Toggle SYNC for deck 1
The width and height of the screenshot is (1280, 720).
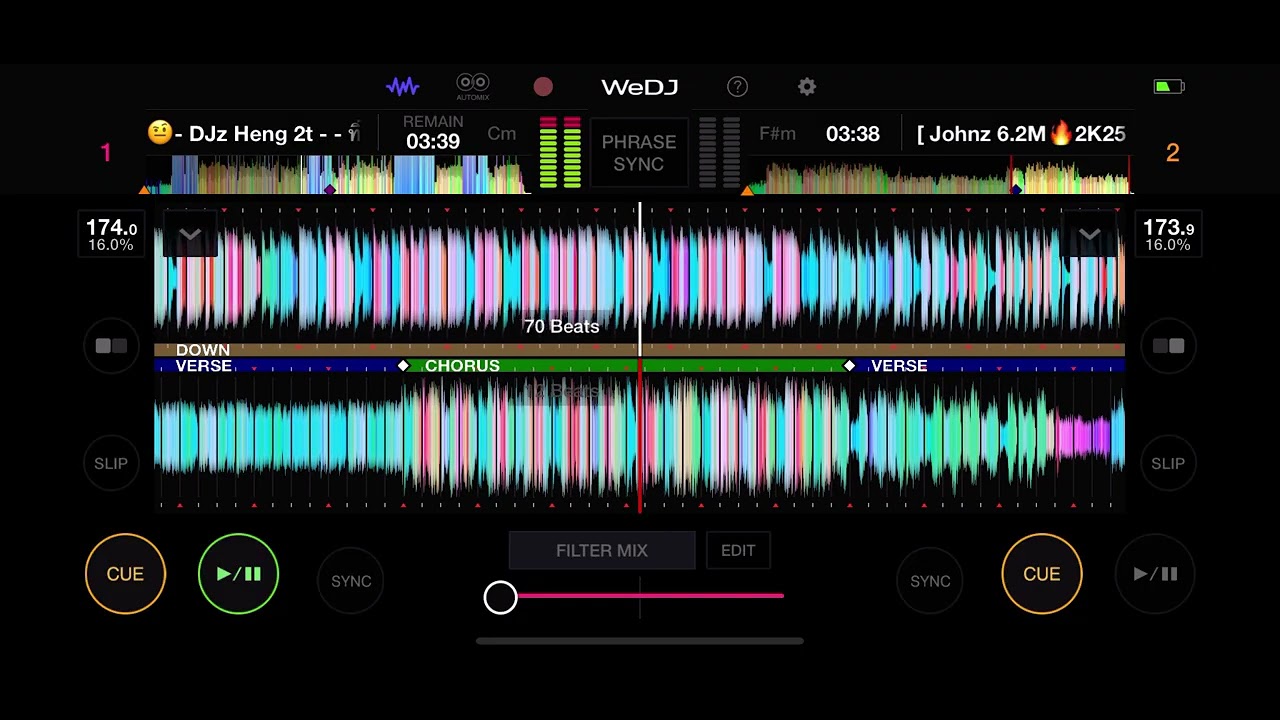[x=351, y=581]
